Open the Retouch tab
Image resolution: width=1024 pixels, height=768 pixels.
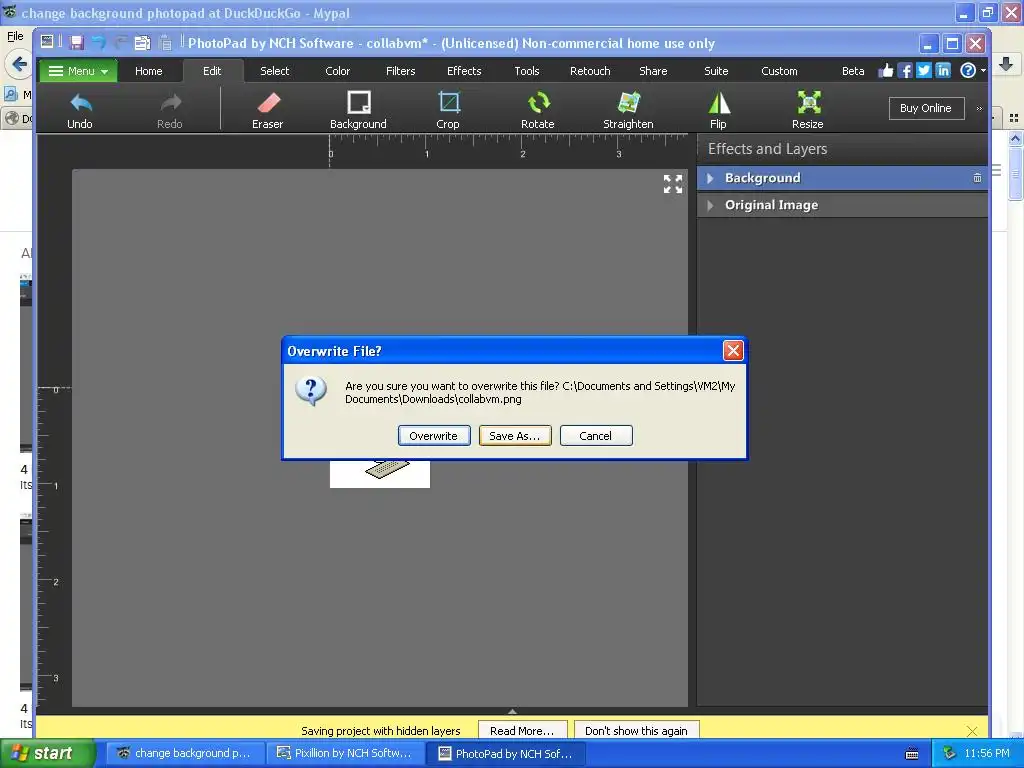(x=590, y=71)
